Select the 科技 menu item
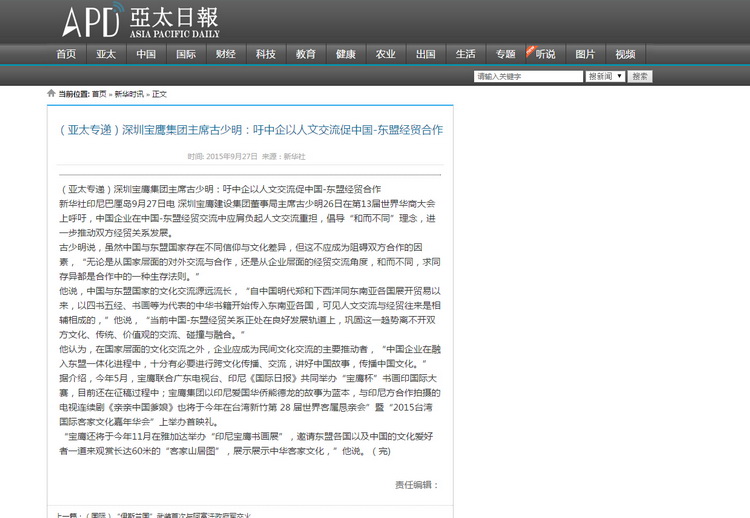The height and width of the screenshot is (518, 750). coord(266,54)
